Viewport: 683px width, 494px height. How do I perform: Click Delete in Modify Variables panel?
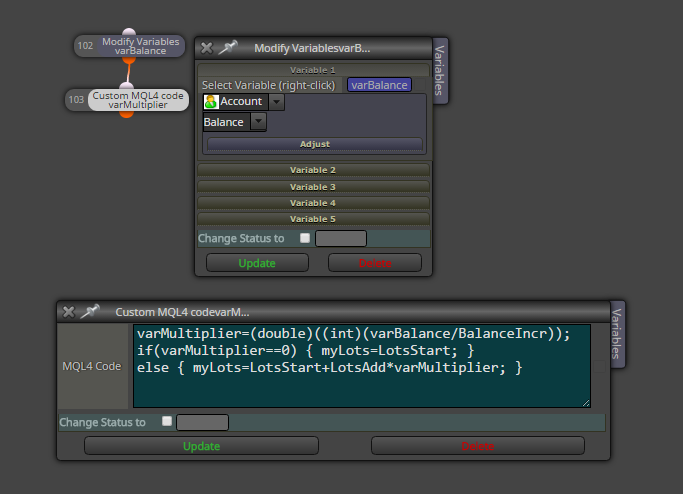click(x=375, y=263)
